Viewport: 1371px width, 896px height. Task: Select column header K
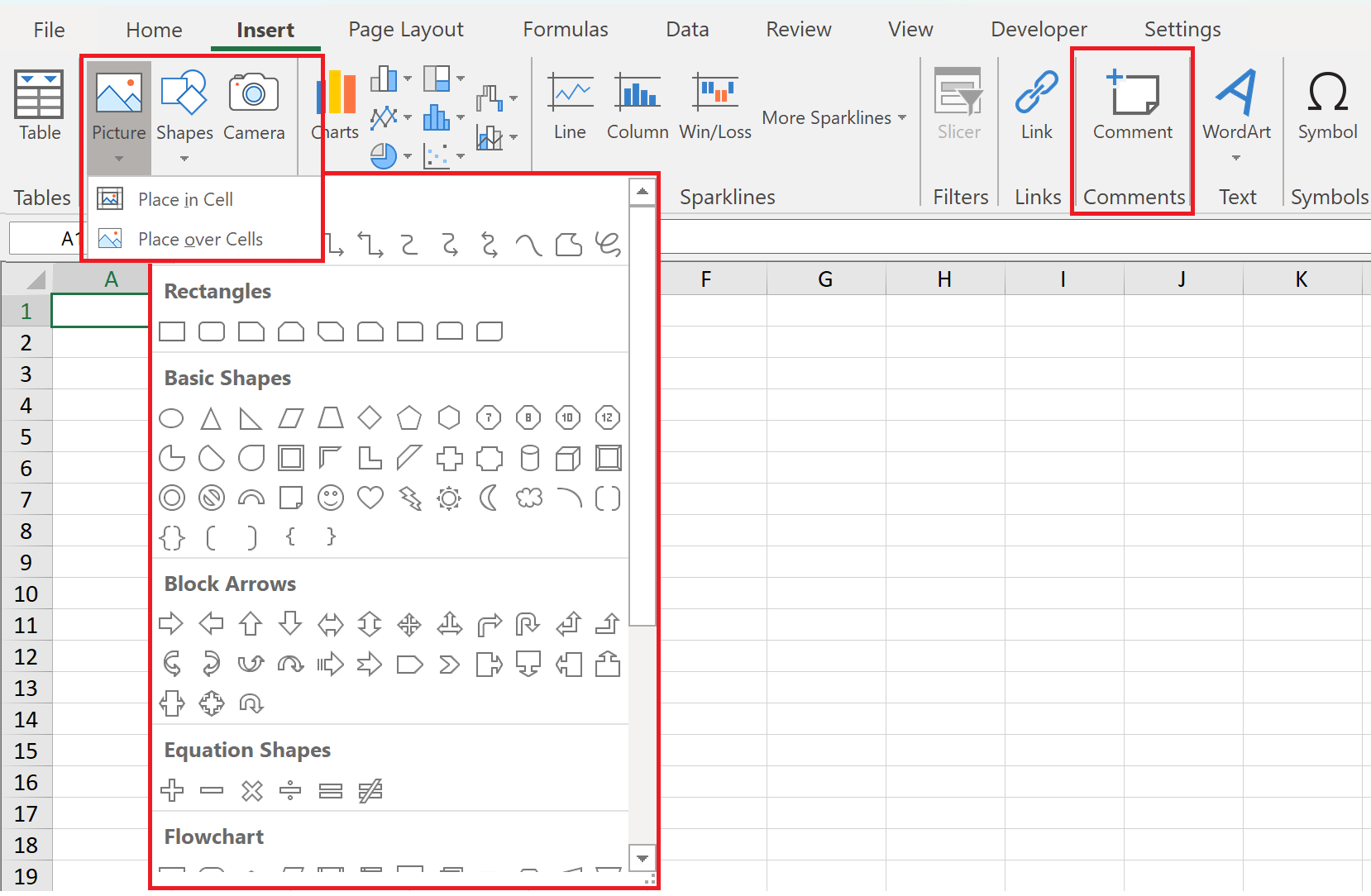(x=1302, y=279)
